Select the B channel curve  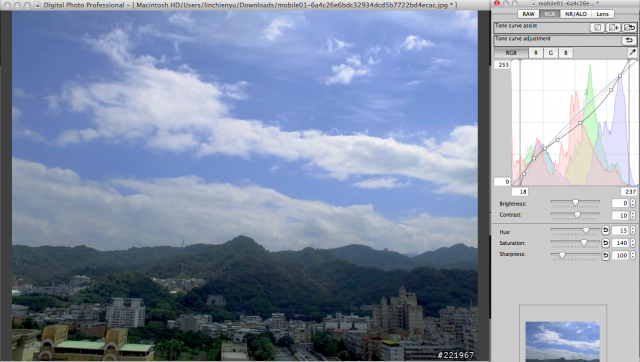[566, 53]
